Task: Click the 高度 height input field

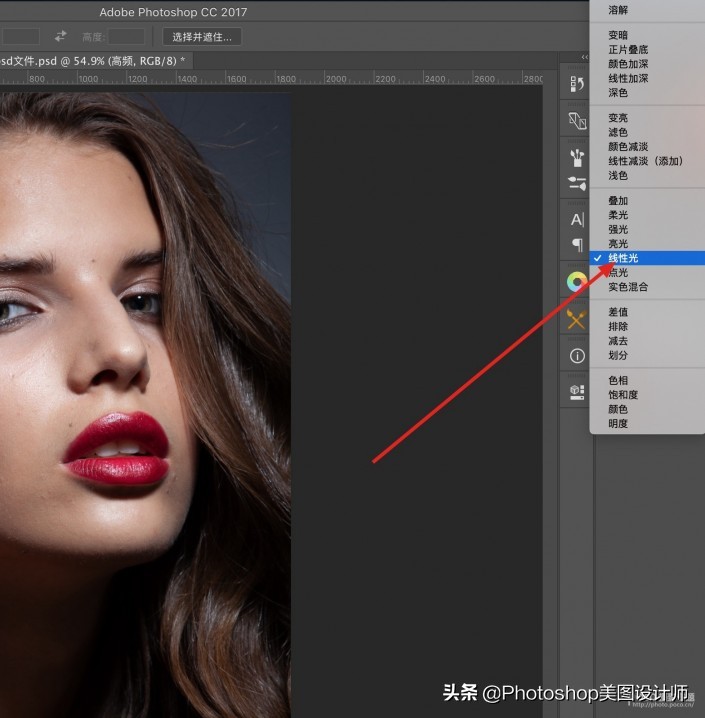Action: pyautogui.click(x=126, y=37)
